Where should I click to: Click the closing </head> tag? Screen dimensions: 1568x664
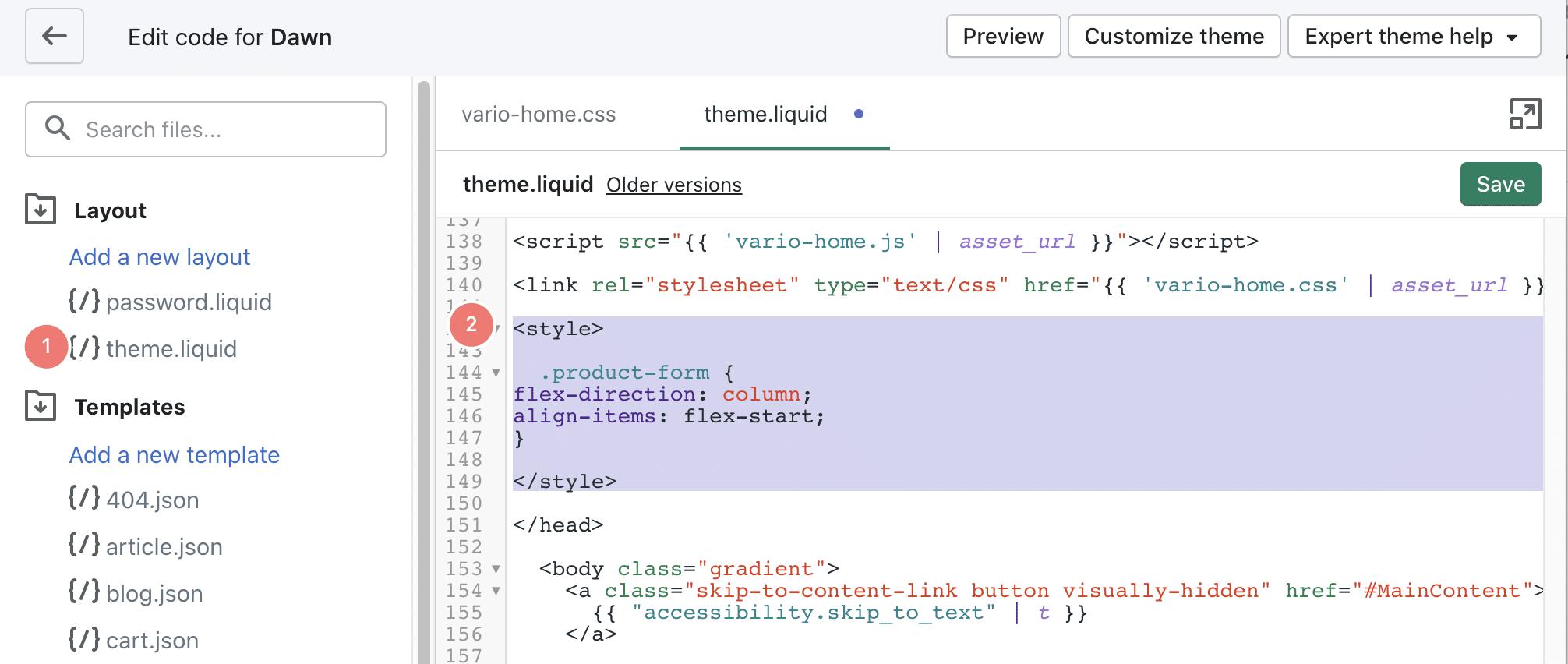tap(558, 525)
